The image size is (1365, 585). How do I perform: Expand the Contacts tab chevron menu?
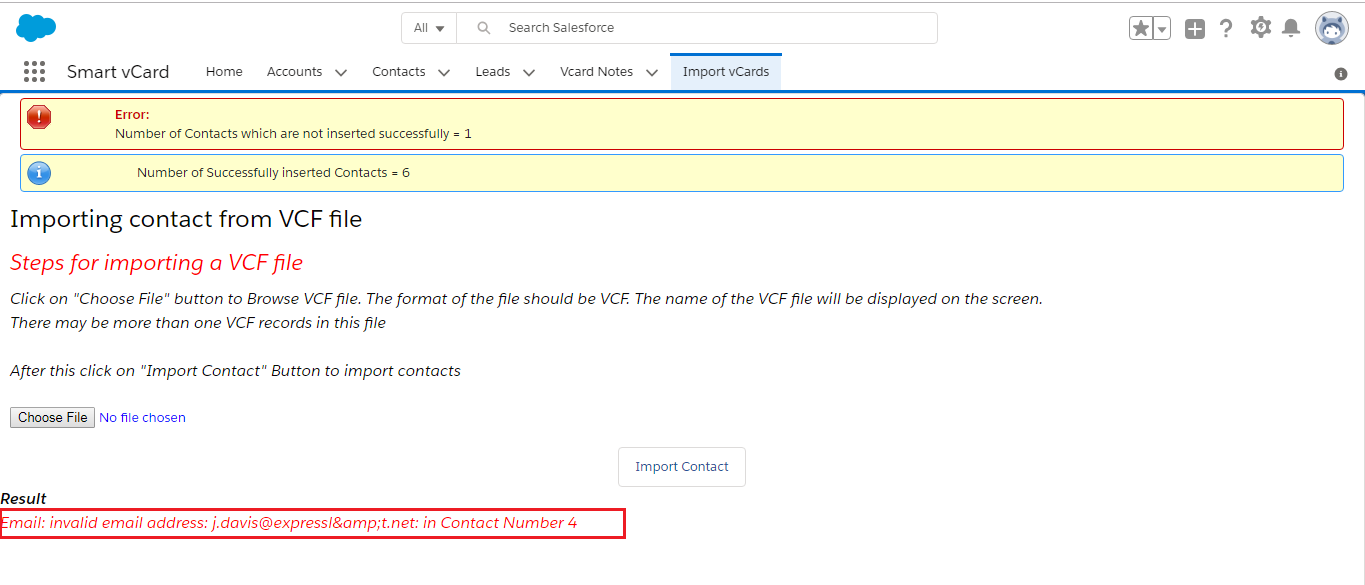point(444,72)
